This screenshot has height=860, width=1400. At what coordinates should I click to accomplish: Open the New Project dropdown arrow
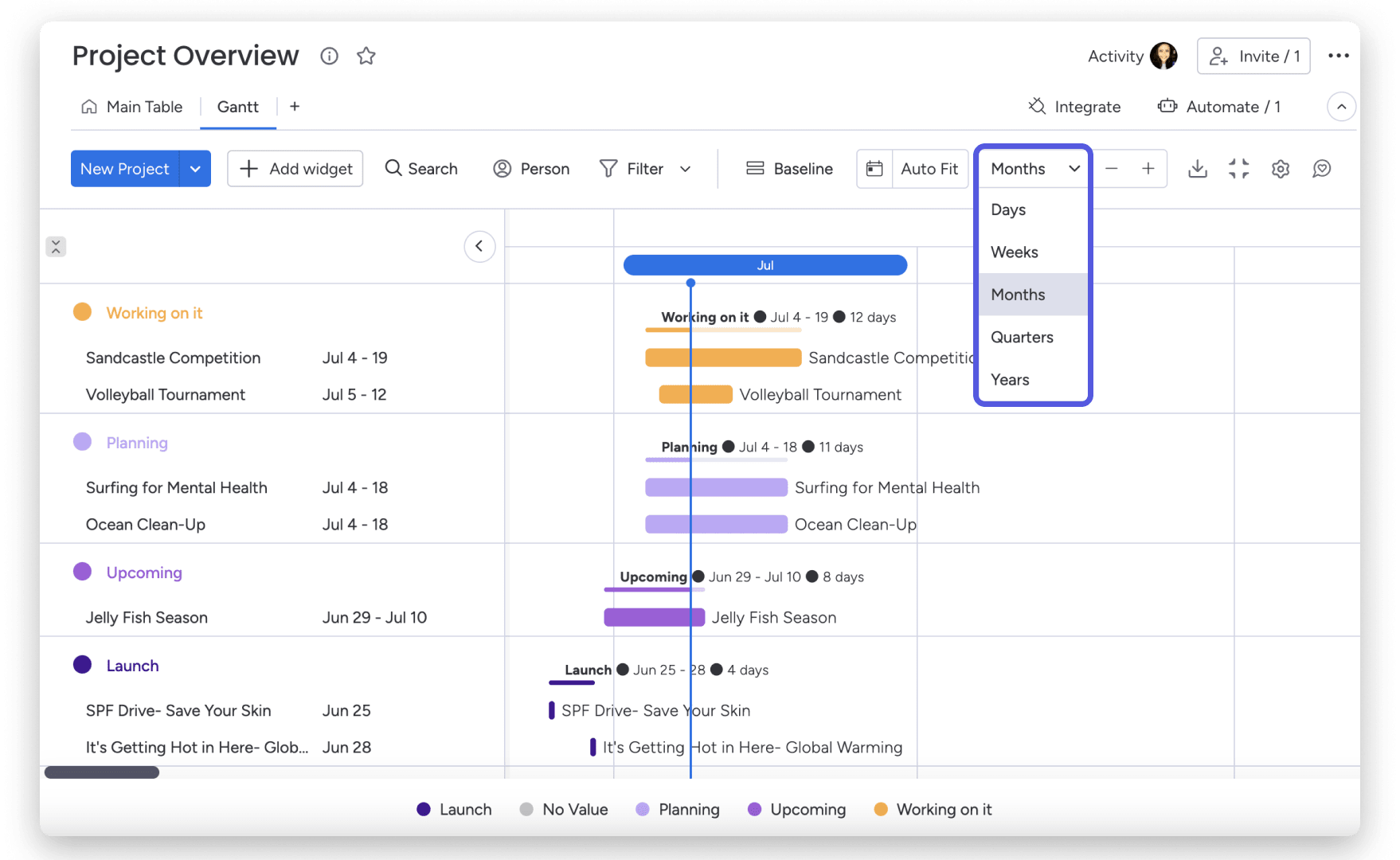tap(195, 168)
